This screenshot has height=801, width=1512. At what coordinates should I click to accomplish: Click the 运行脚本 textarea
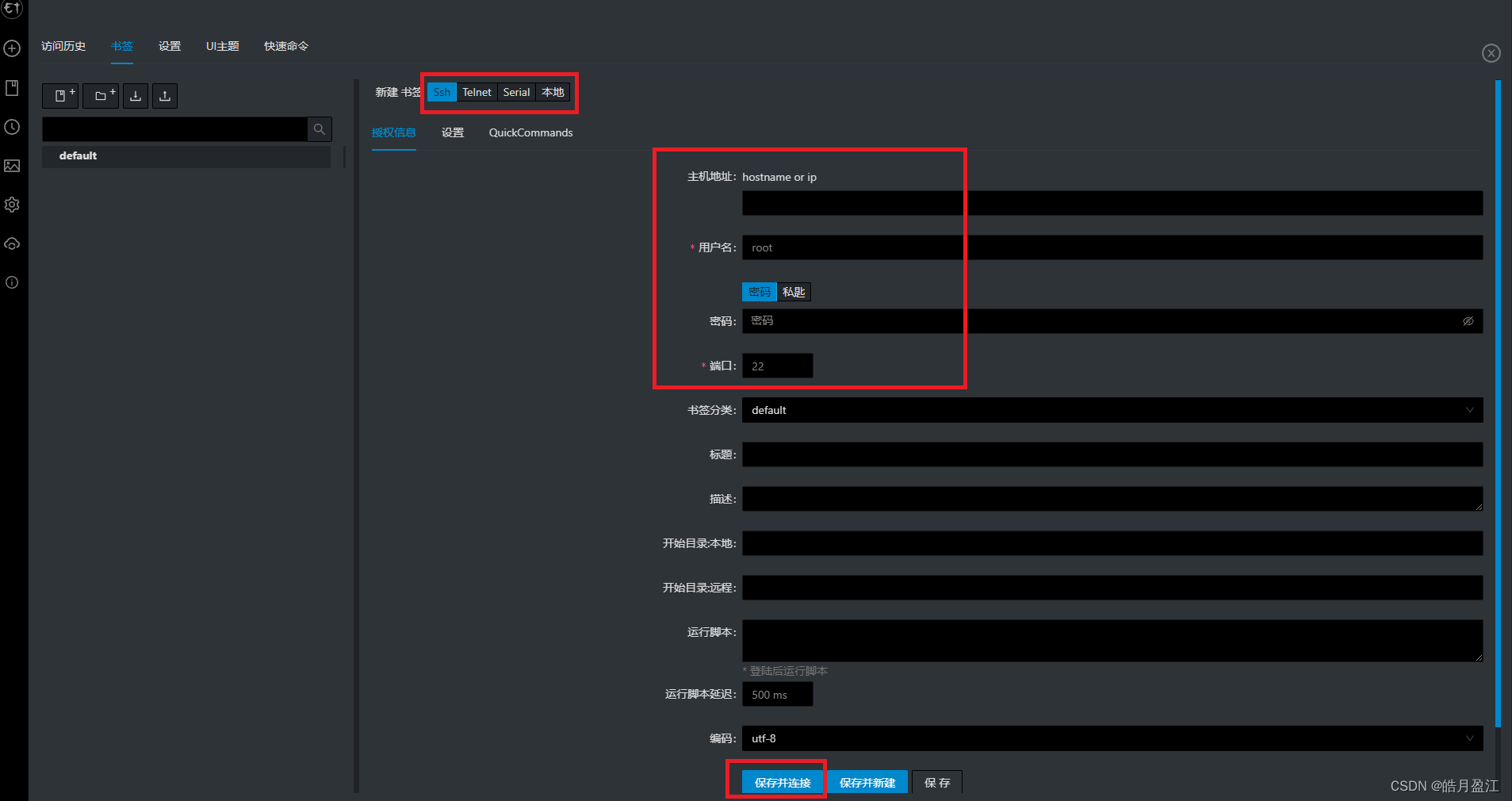pos(1112,641)
